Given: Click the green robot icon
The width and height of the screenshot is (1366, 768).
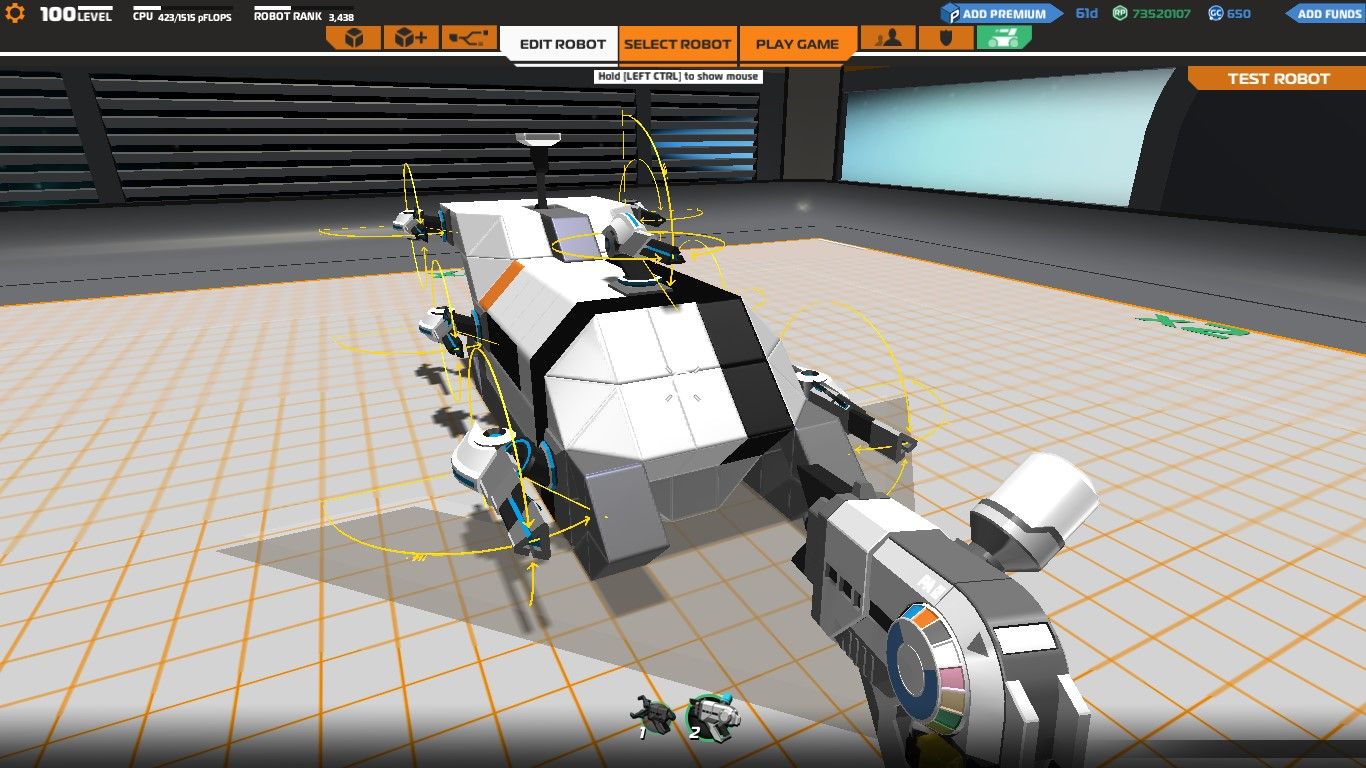Looking at the screenshot, I should (1003, 38).
